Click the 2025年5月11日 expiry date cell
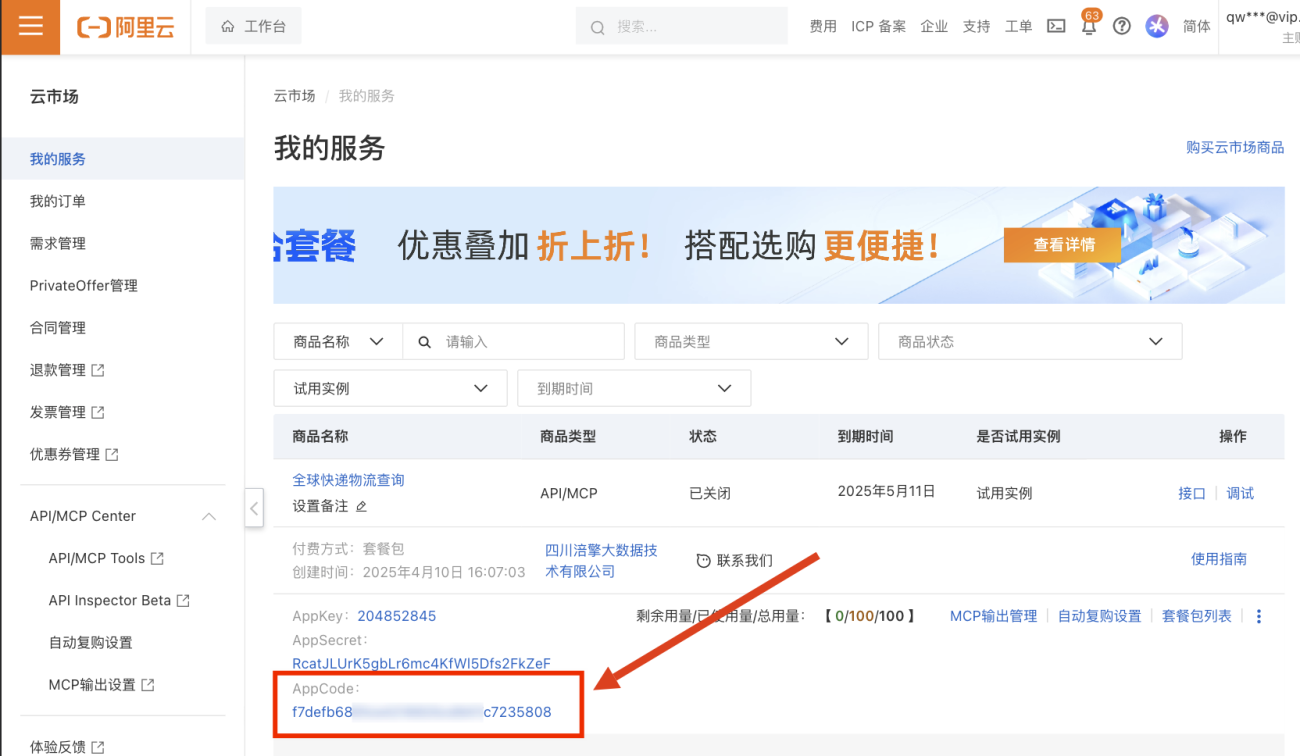The width and height of the screenshot is (1300, 756). tap(886, 491)
